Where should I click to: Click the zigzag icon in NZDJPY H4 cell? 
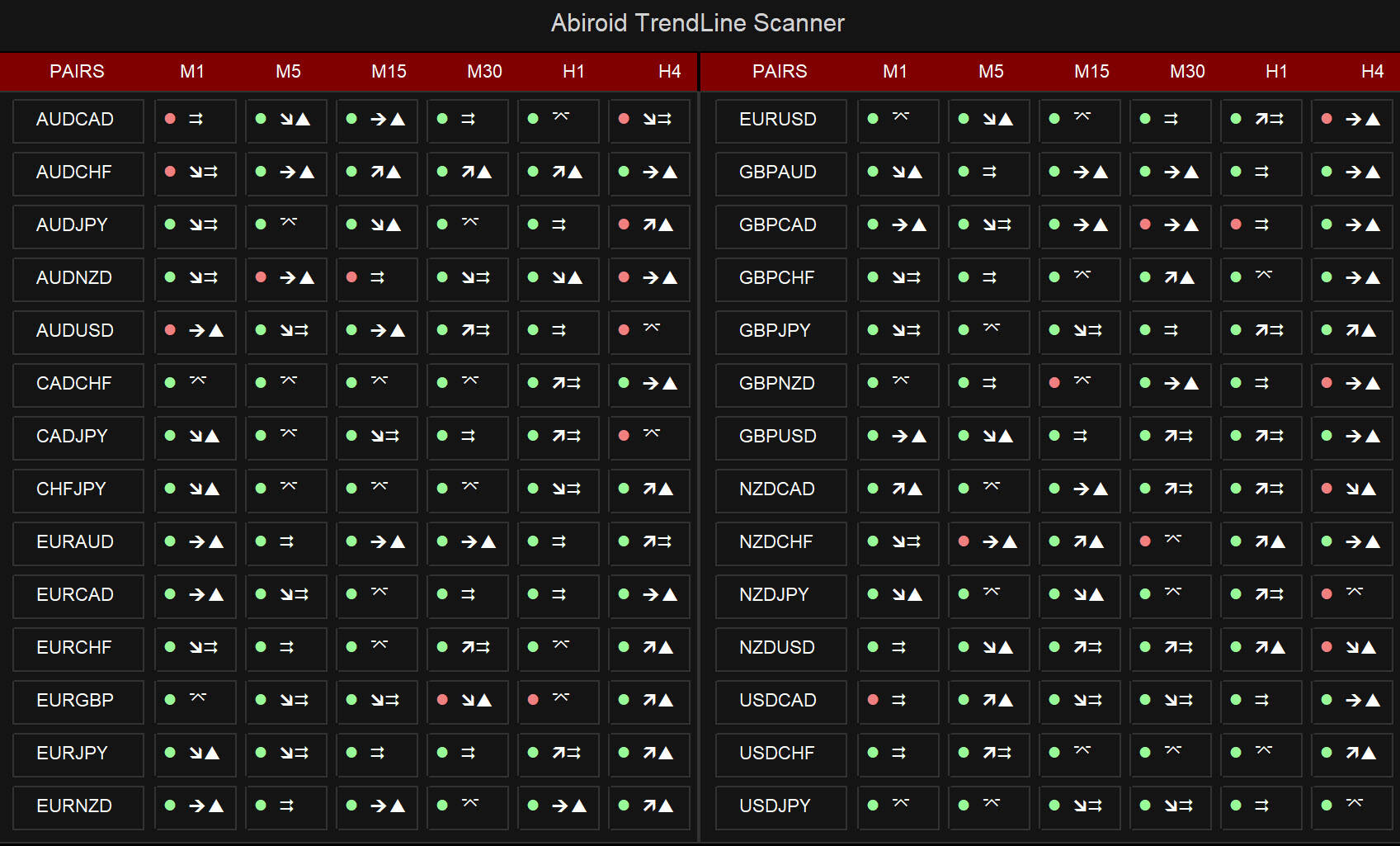[x=1355, y=593]
